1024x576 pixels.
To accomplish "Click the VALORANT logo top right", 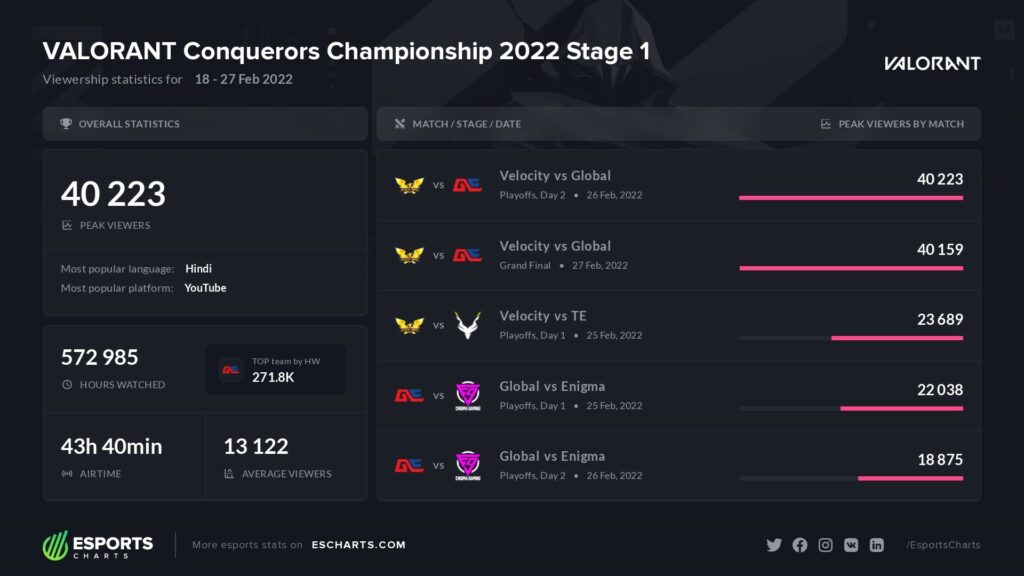I will [x=932, y=63].
